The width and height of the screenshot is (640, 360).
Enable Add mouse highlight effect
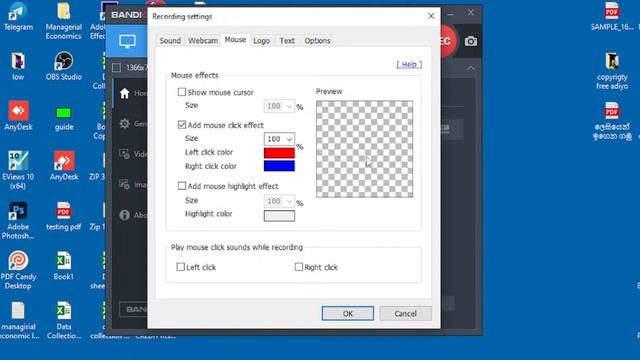182,186
